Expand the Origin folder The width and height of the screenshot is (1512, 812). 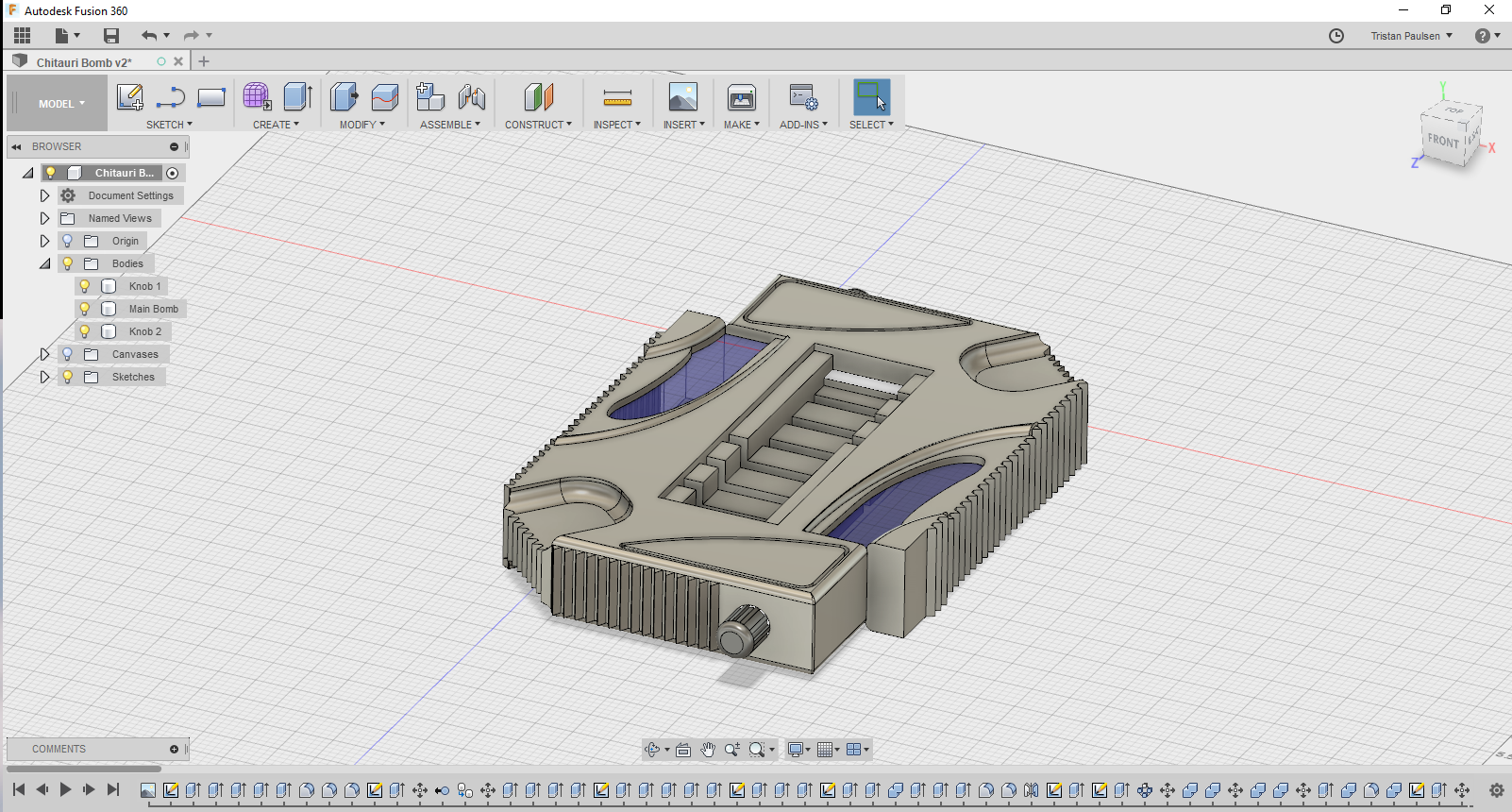(x=44, y=241)
